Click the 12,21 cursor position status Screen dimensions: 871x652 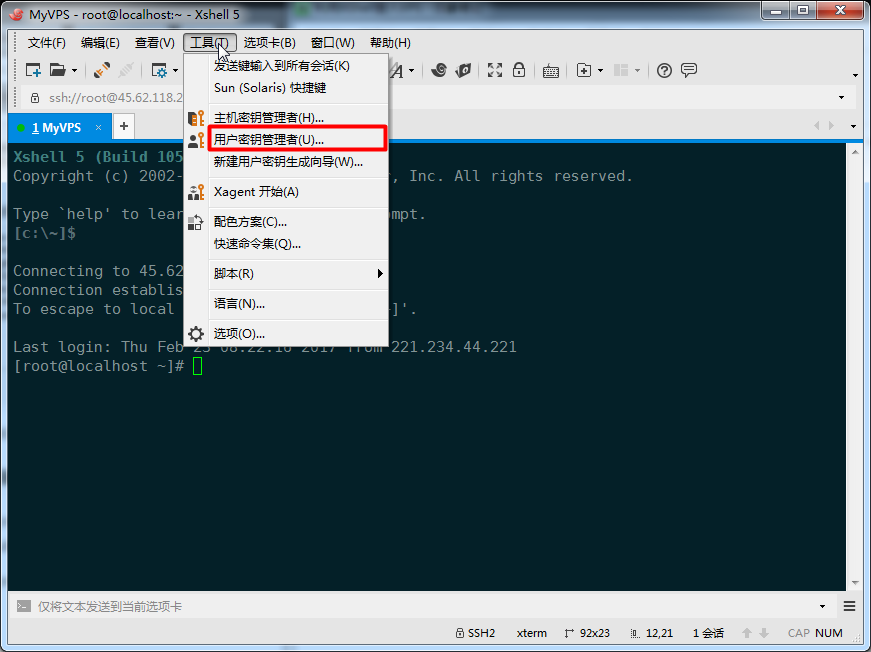652,633
